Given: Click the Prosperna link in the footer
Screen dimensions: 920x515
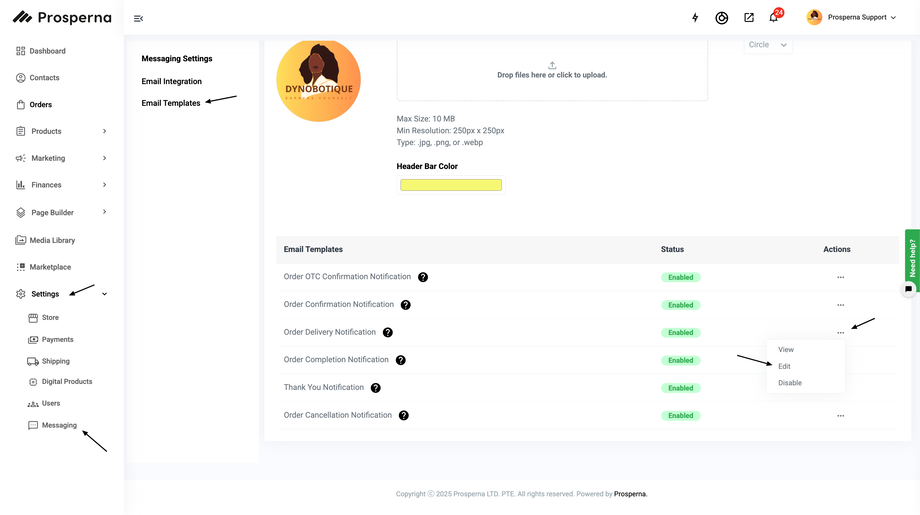Looking at the screenshot, I should coord(630,494).
